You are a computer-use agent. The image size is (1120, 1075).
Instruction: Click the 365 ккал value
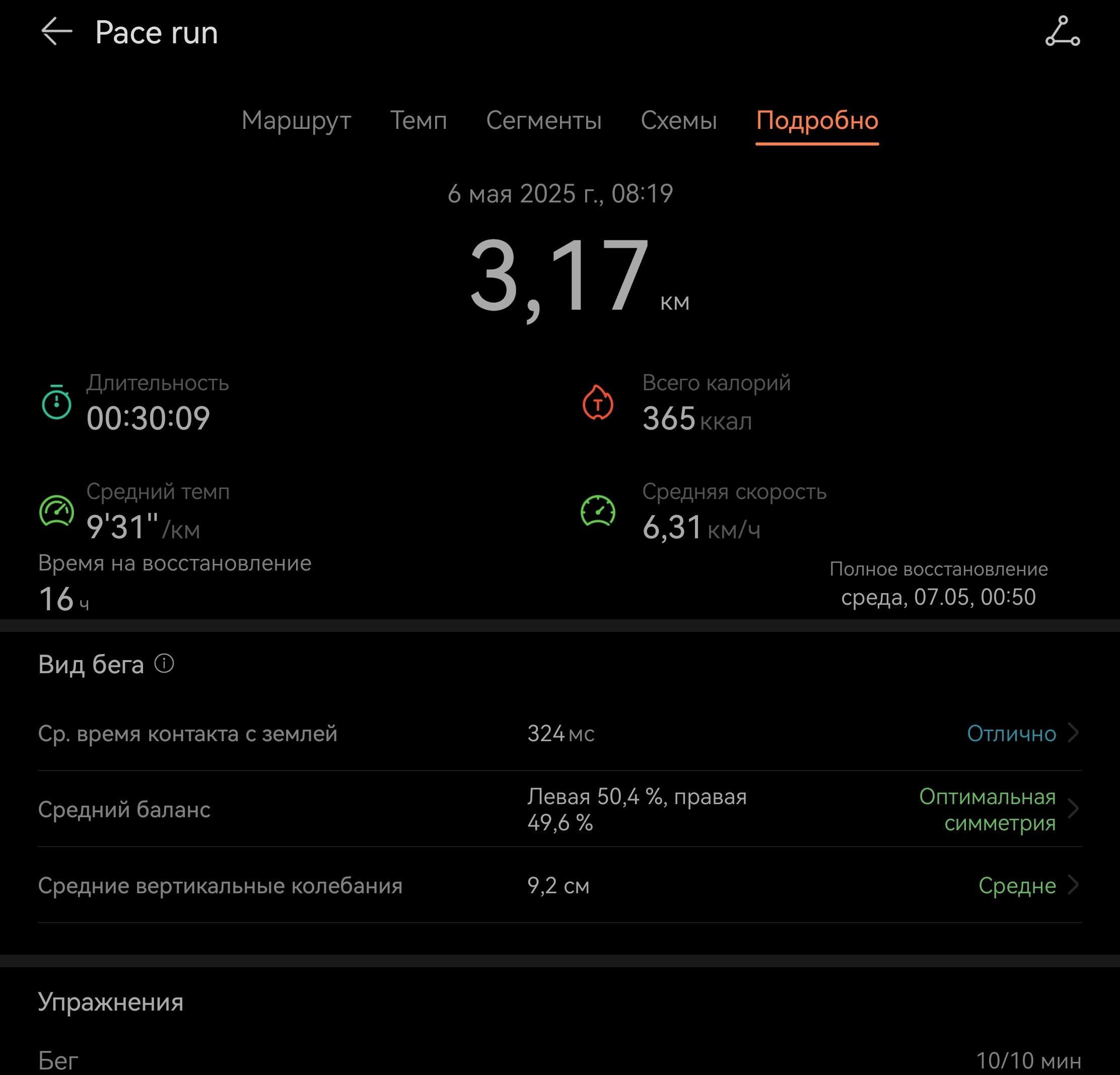pyautogui.click(x=696, y=419)
